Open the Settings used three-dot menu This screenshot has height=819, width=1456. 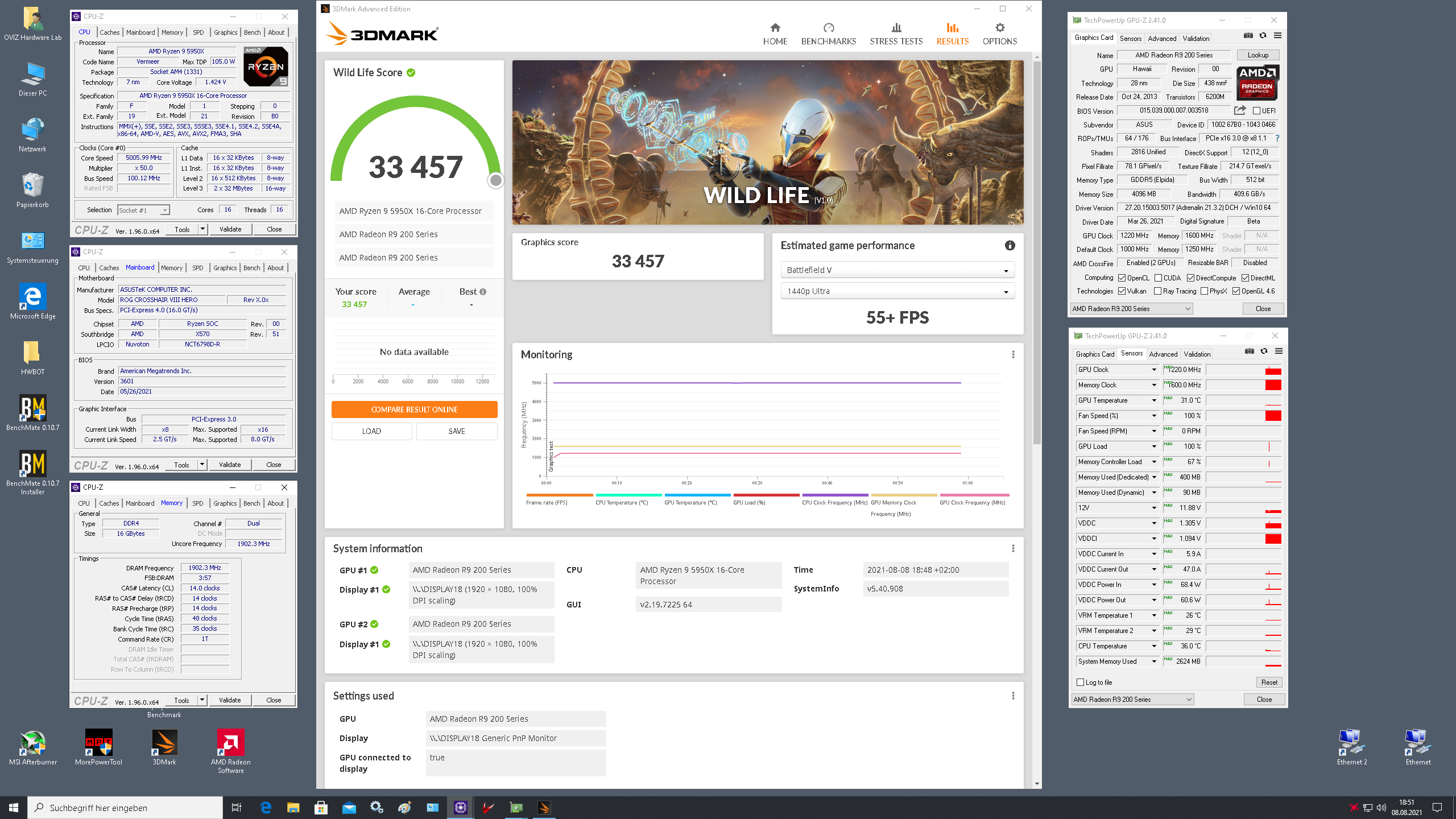[x=1013, y=696]
